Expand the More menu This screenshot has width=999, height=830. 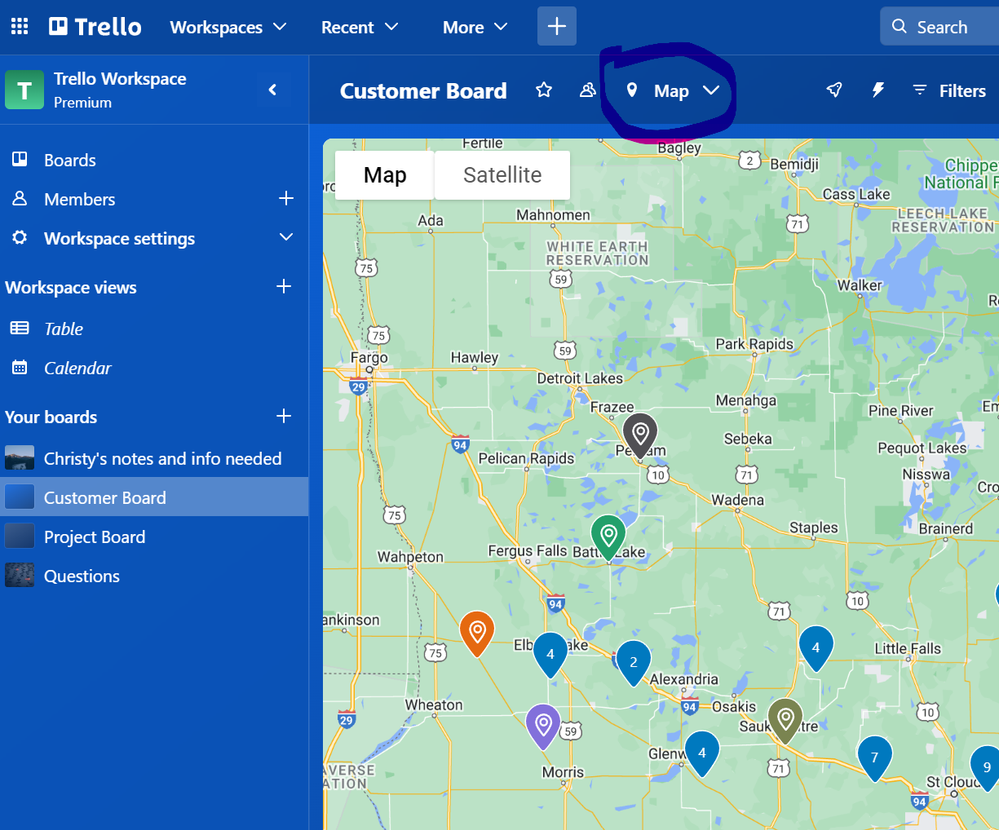tap(475, 27)
